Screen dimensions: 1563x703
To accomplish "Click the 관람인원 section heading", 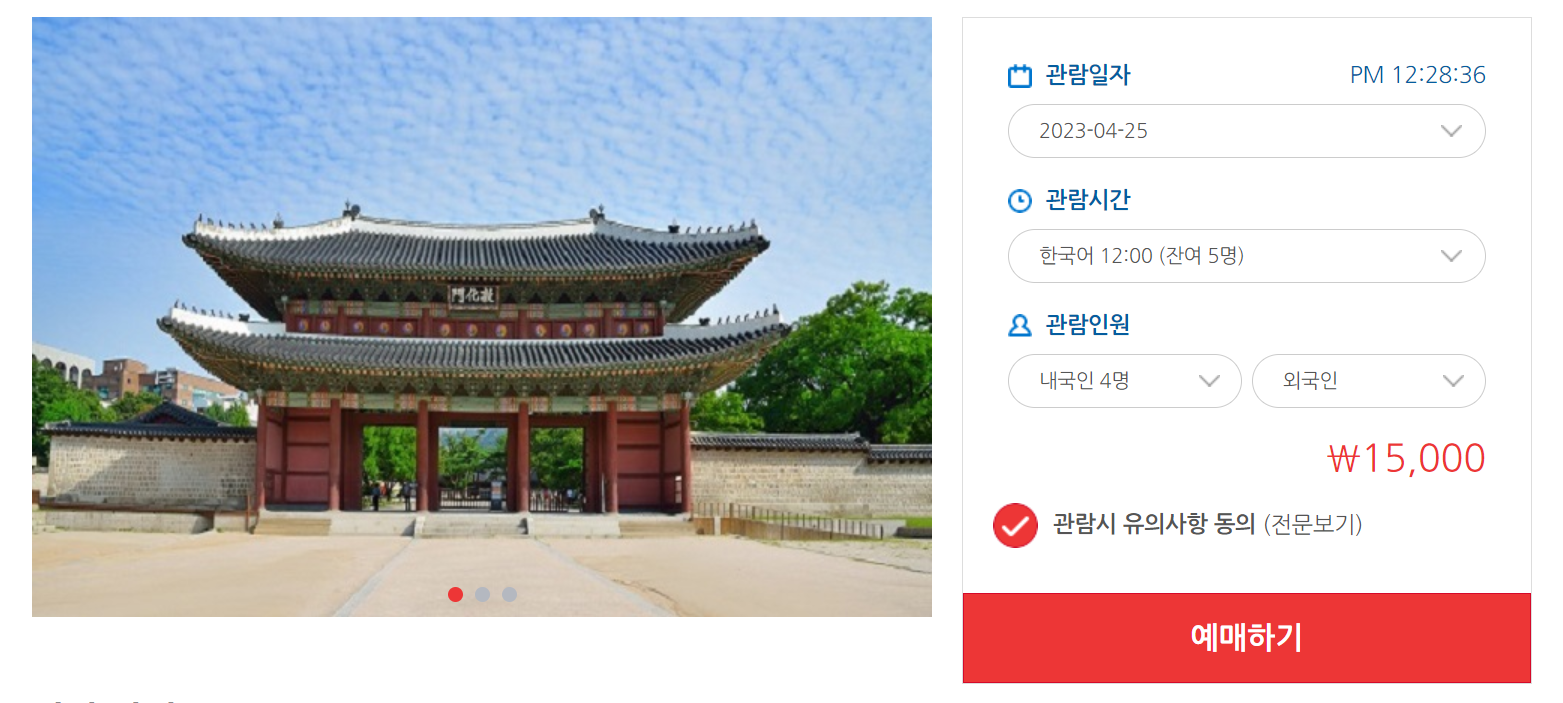I will click(1088, 325).
